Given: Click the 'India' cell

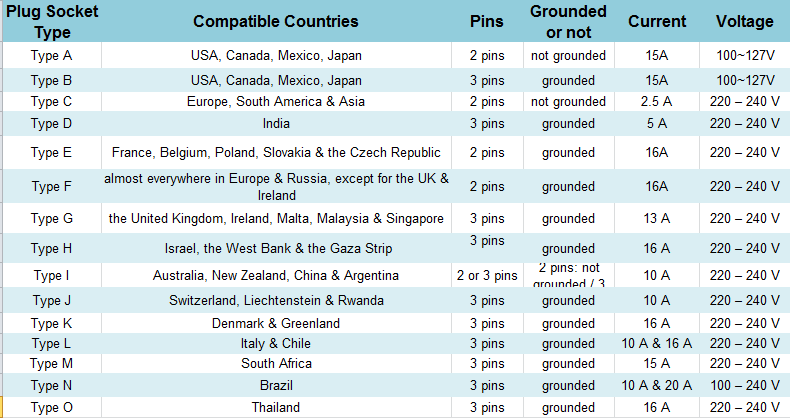Looking at the screenshot, I should 276,123.
